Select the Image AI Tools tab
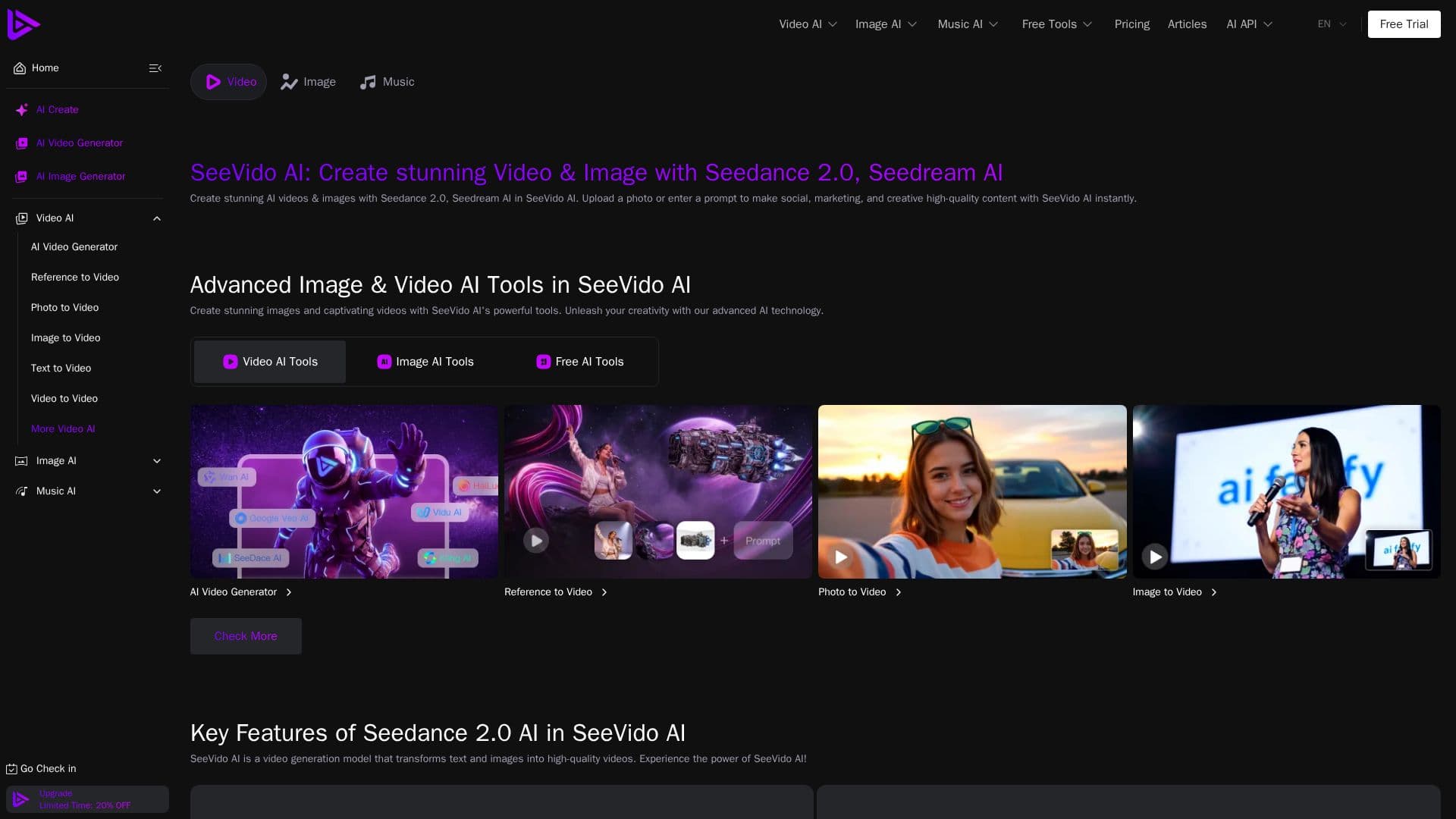The width and height of the screenshot is (1456, 819). (x=425, y=362)
